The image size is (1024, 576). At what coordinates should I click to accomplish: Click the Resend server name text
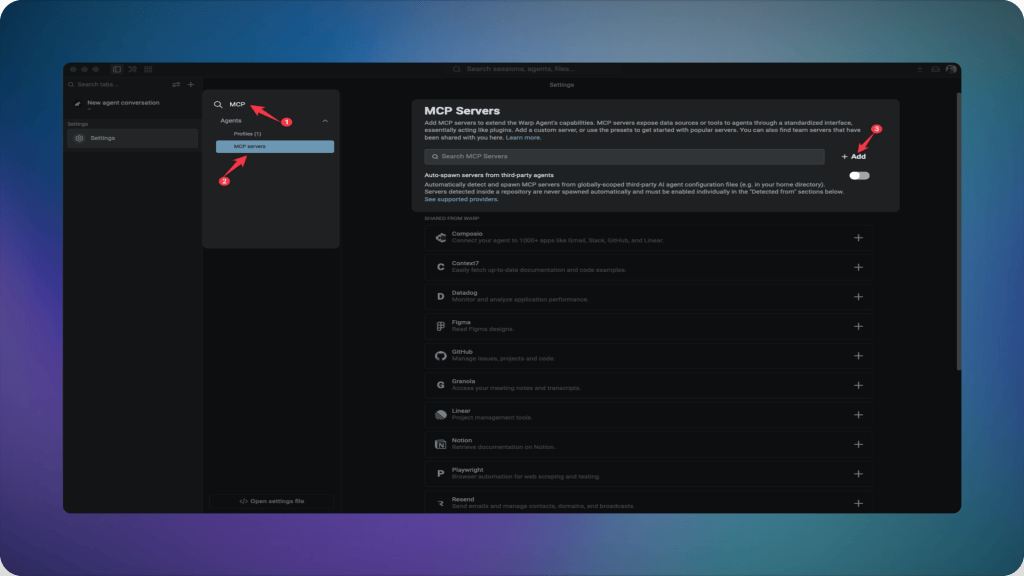coord(463,500)
